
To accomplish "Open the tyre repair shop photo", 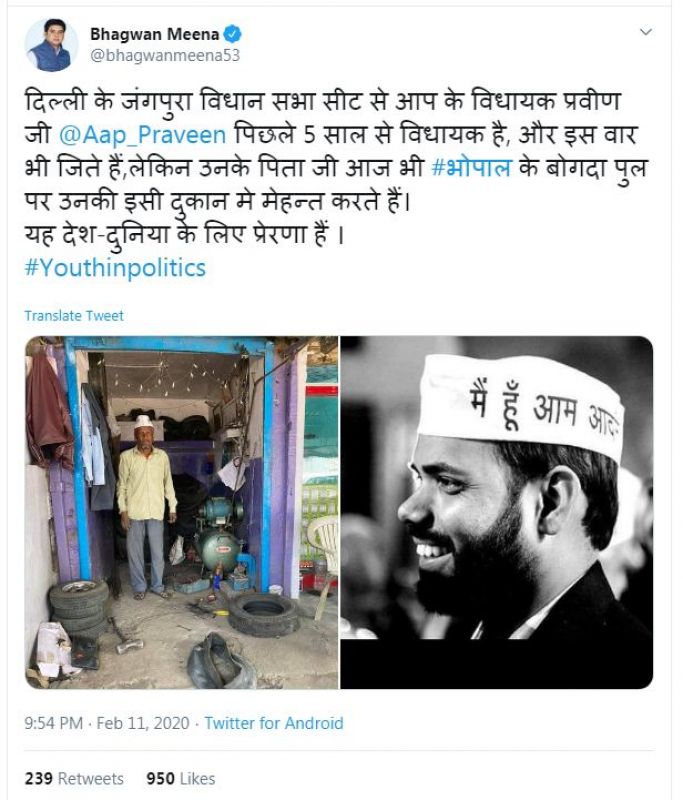I will pyautogui.click(x=181, y=512).
